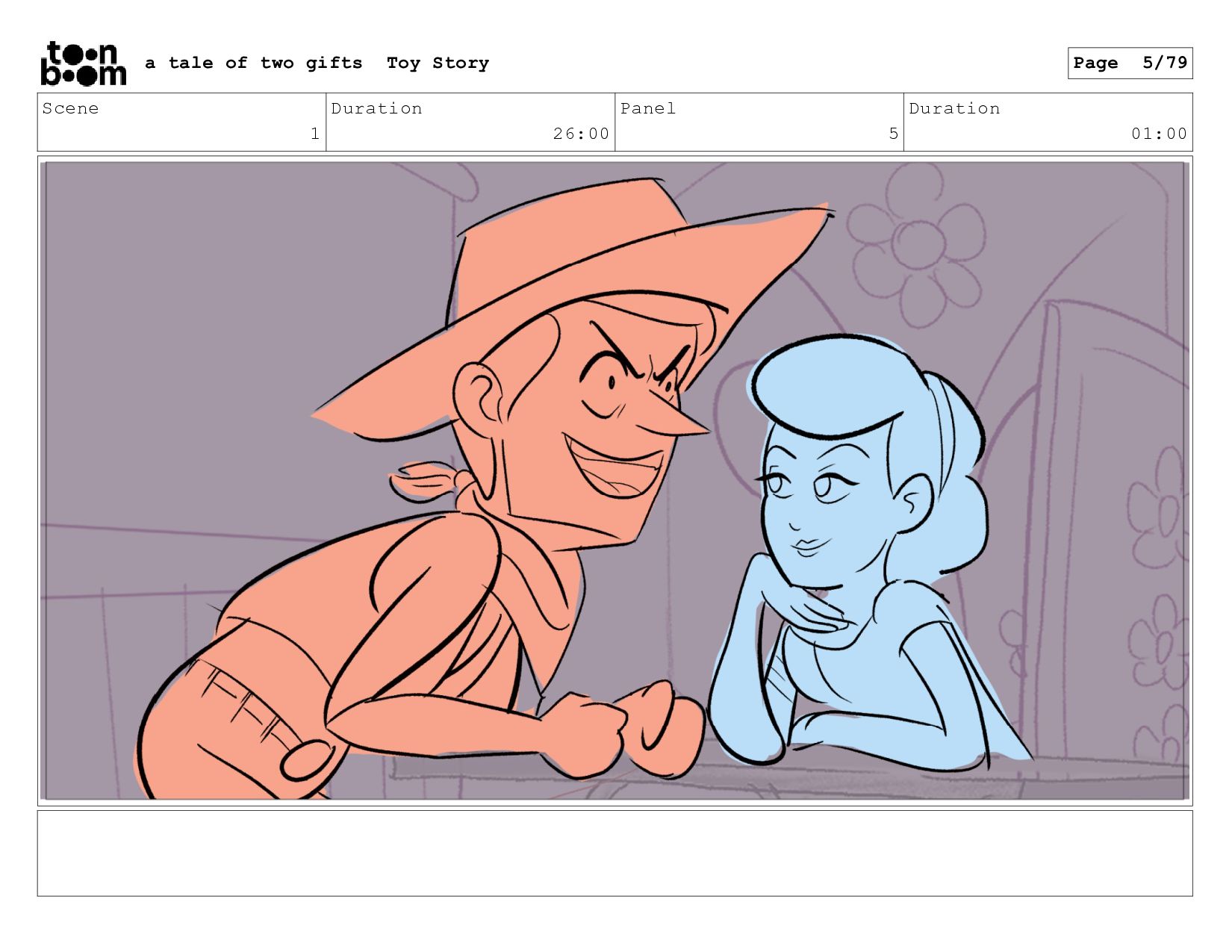The image size is (1232, 952).
Task: Select the title text 'a tale of two gifts'
Action: pos(254,63)
